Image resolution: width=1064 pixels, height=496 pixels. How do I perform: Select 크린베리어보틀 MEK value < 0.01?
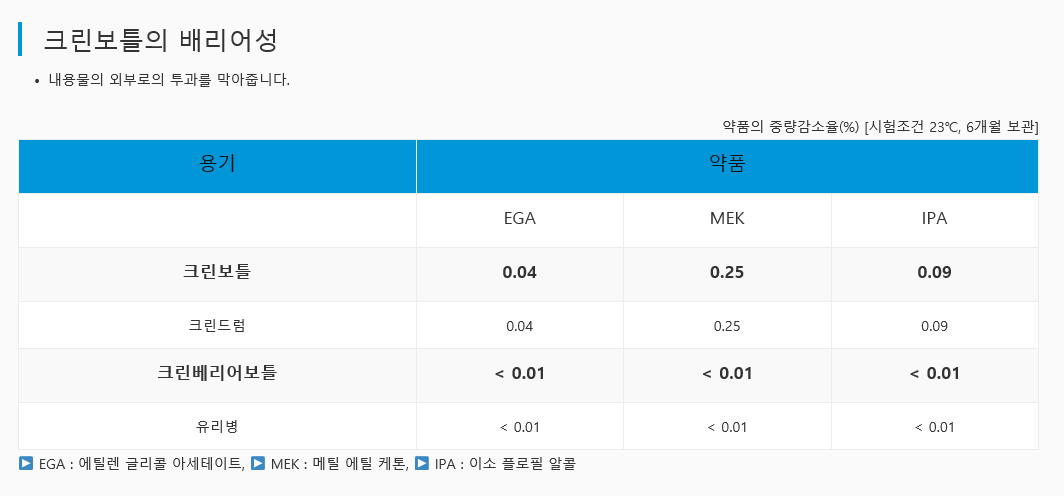point(727,374)
